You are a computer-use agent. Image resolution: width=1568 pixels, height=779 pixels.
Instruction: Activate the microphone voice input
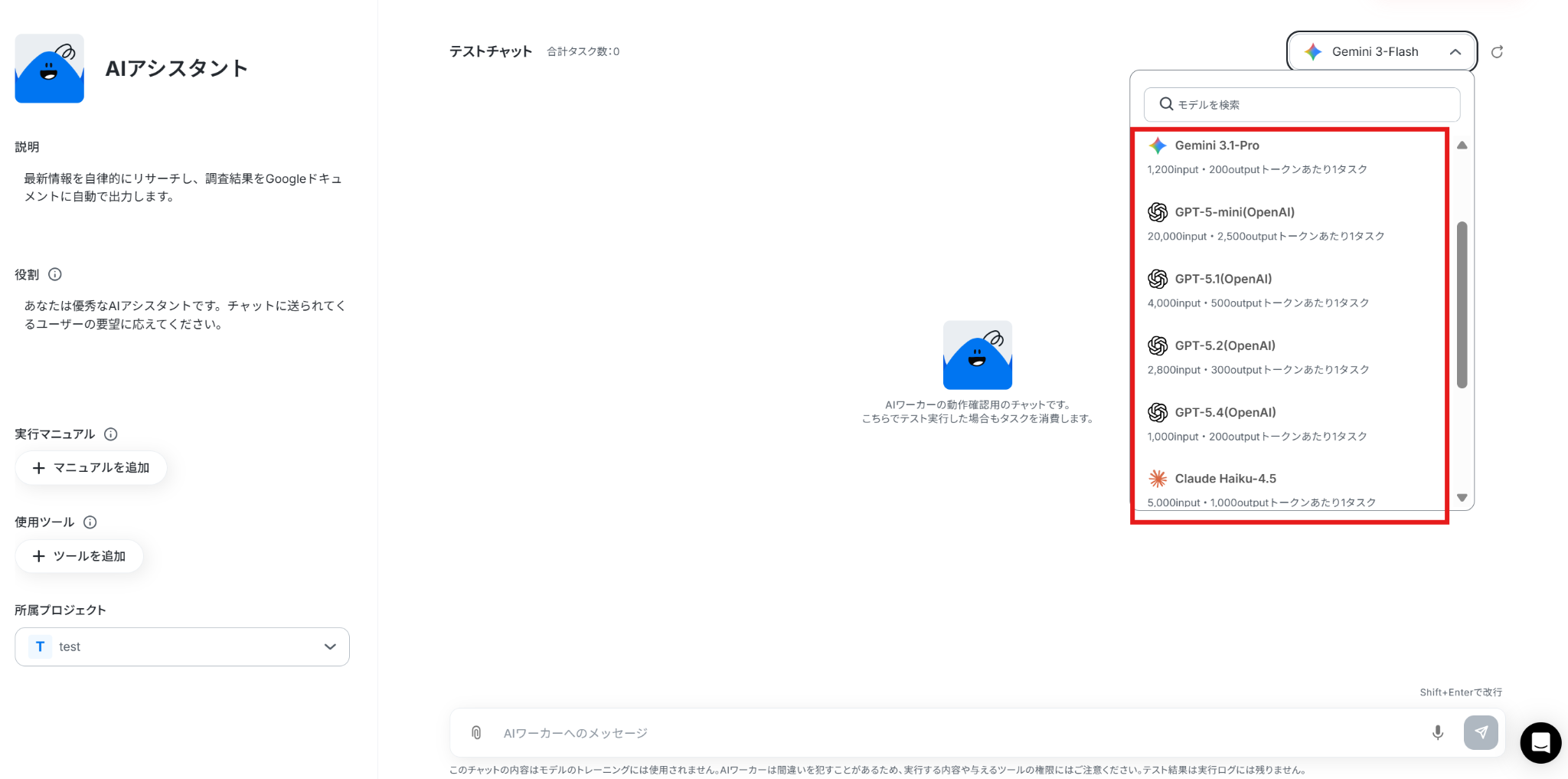click(x=1438, y=733)
